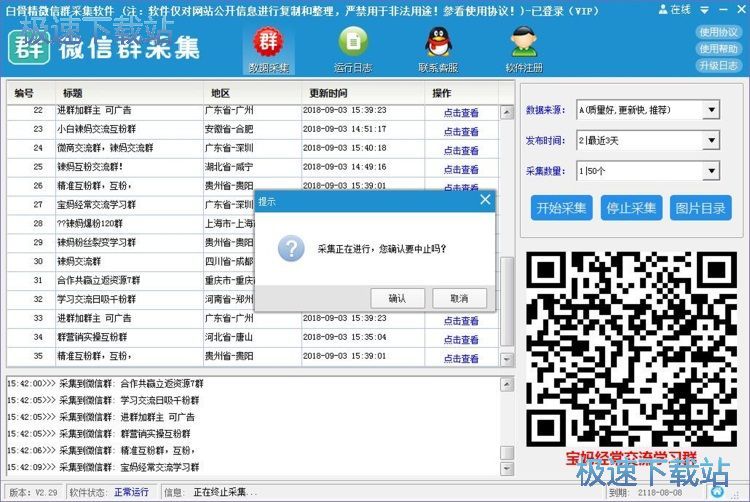The width and height of the screenshot is (750, 502).
Task: Select row 群营销实操互粉群
Action: (x=253, y=337)
